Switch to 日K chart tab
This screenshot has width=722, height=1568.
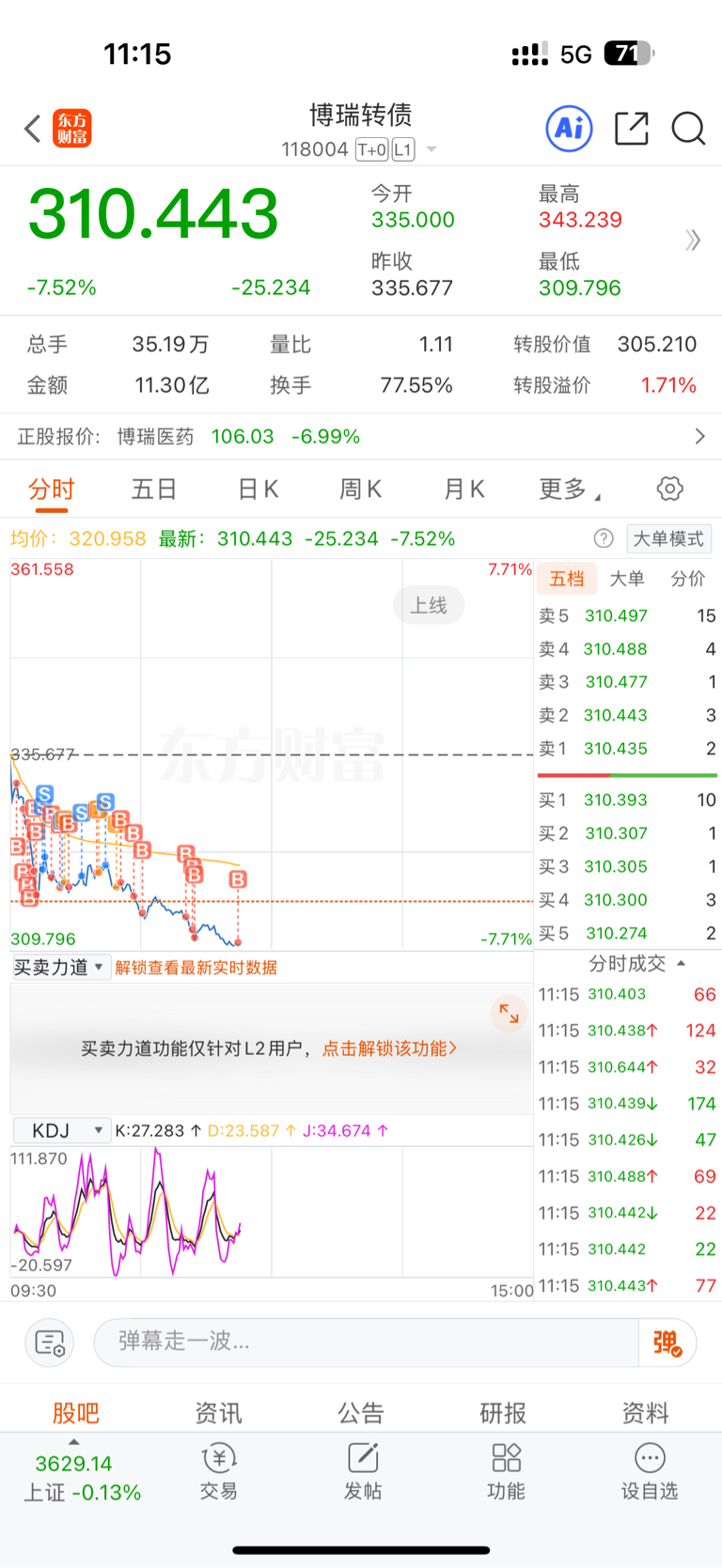click(x=258, y=489)
